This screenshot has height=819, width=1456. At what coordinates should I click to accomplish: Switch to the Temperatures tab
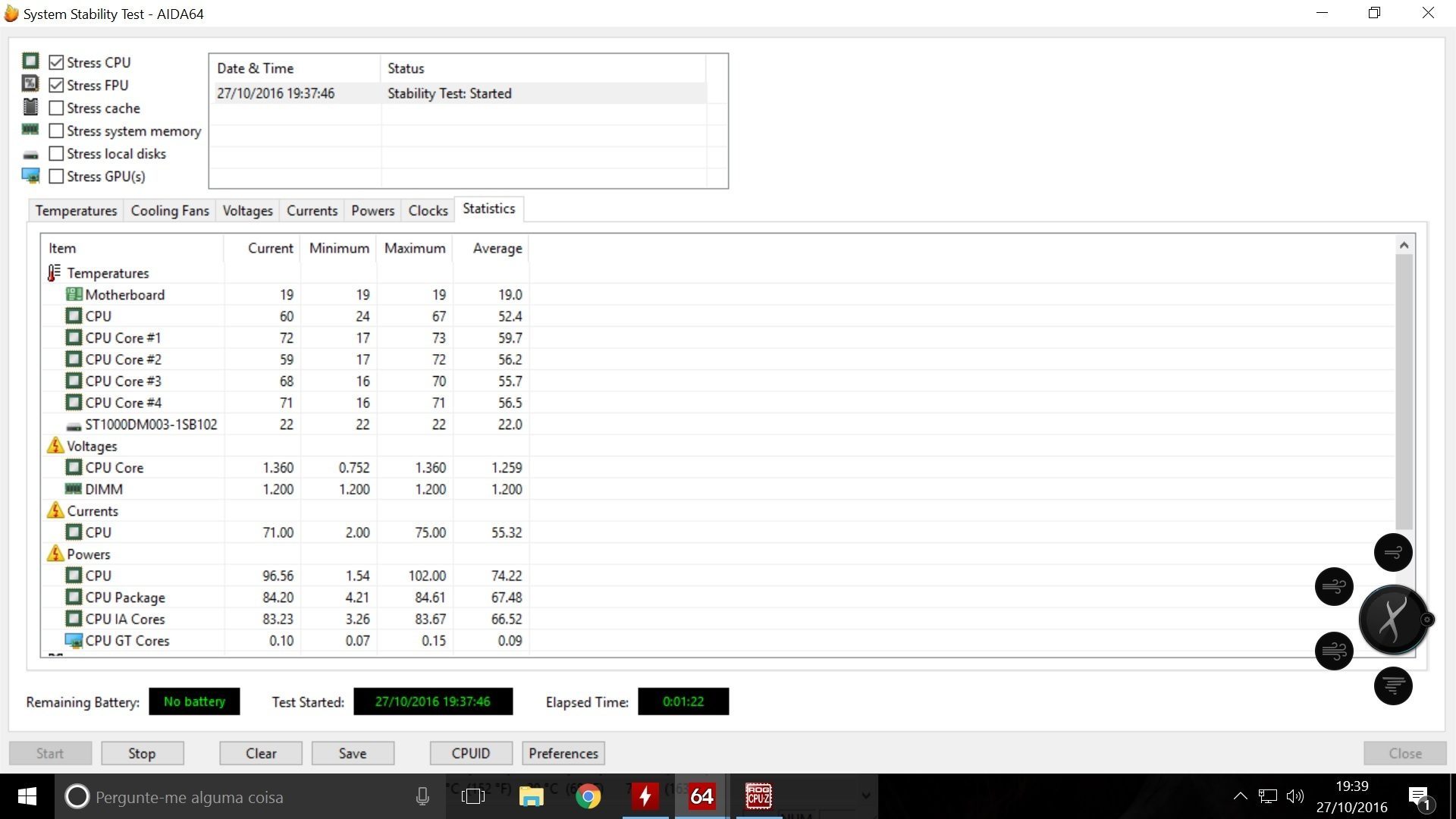click(76, 210)
